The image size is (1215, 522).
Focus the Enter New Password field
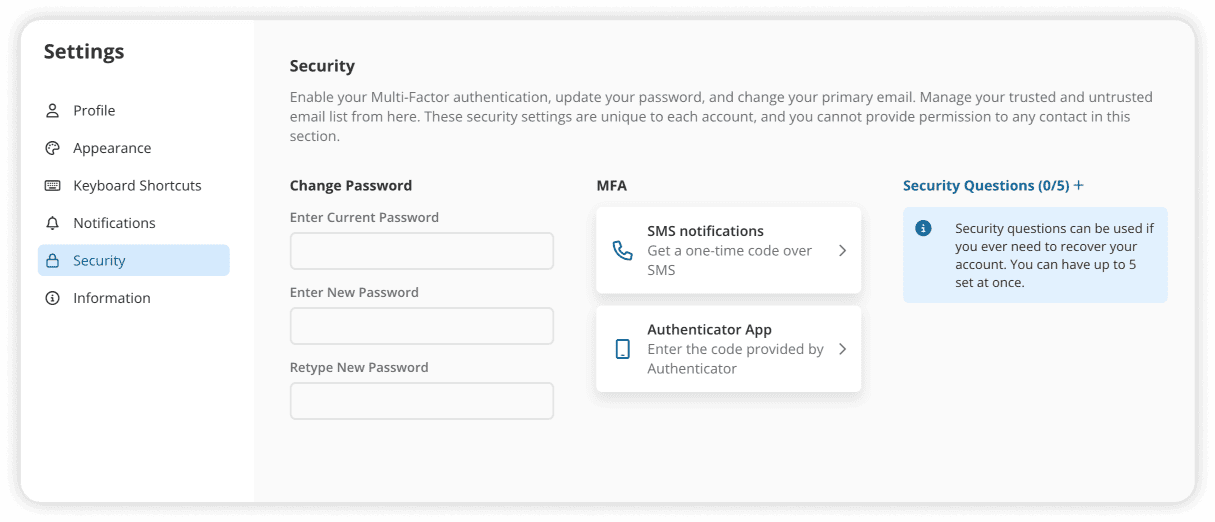[x=422, y=326]
